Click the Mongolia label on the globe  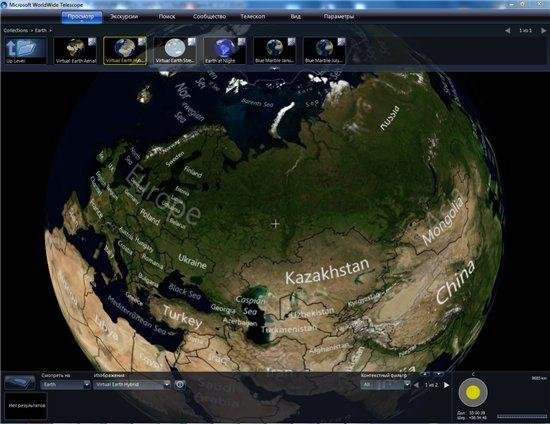pos(442,221)
